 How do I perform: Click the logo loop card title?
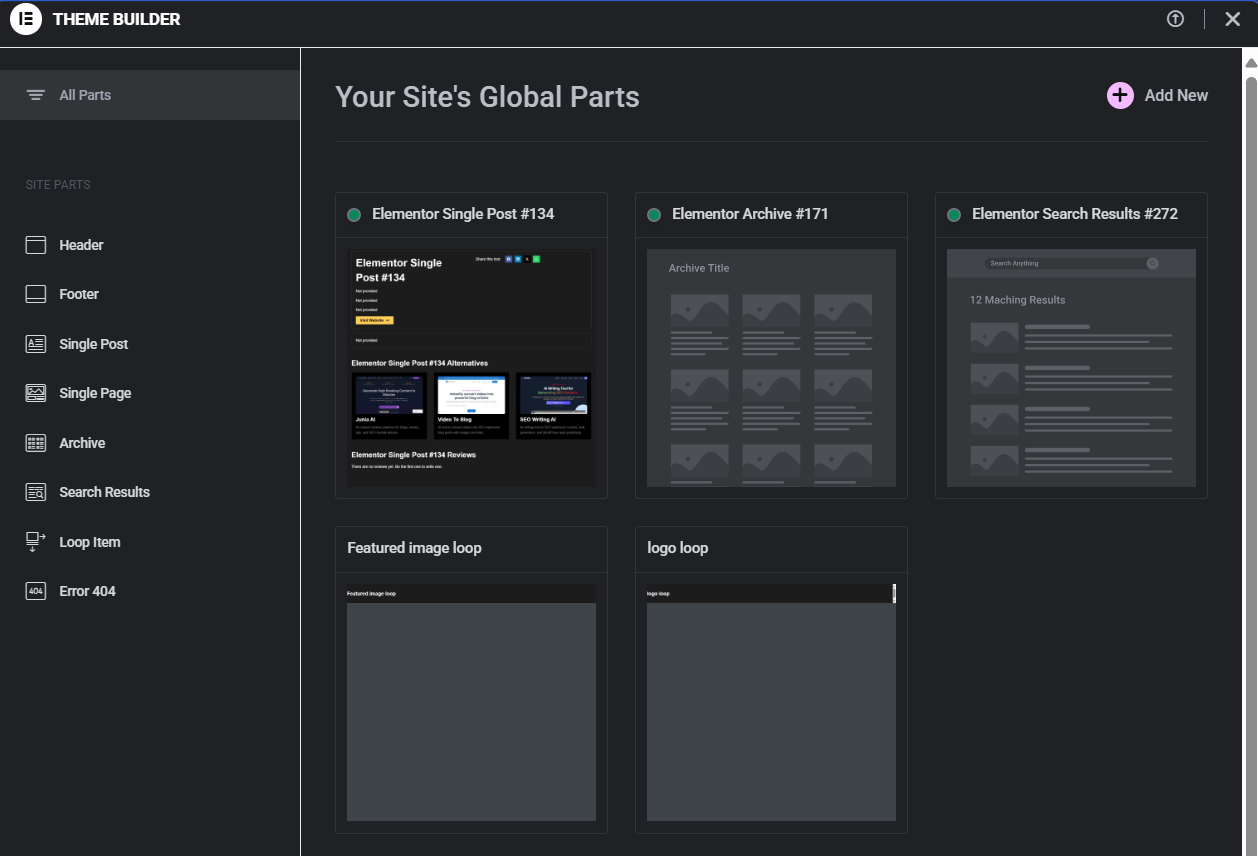[678, 548]
